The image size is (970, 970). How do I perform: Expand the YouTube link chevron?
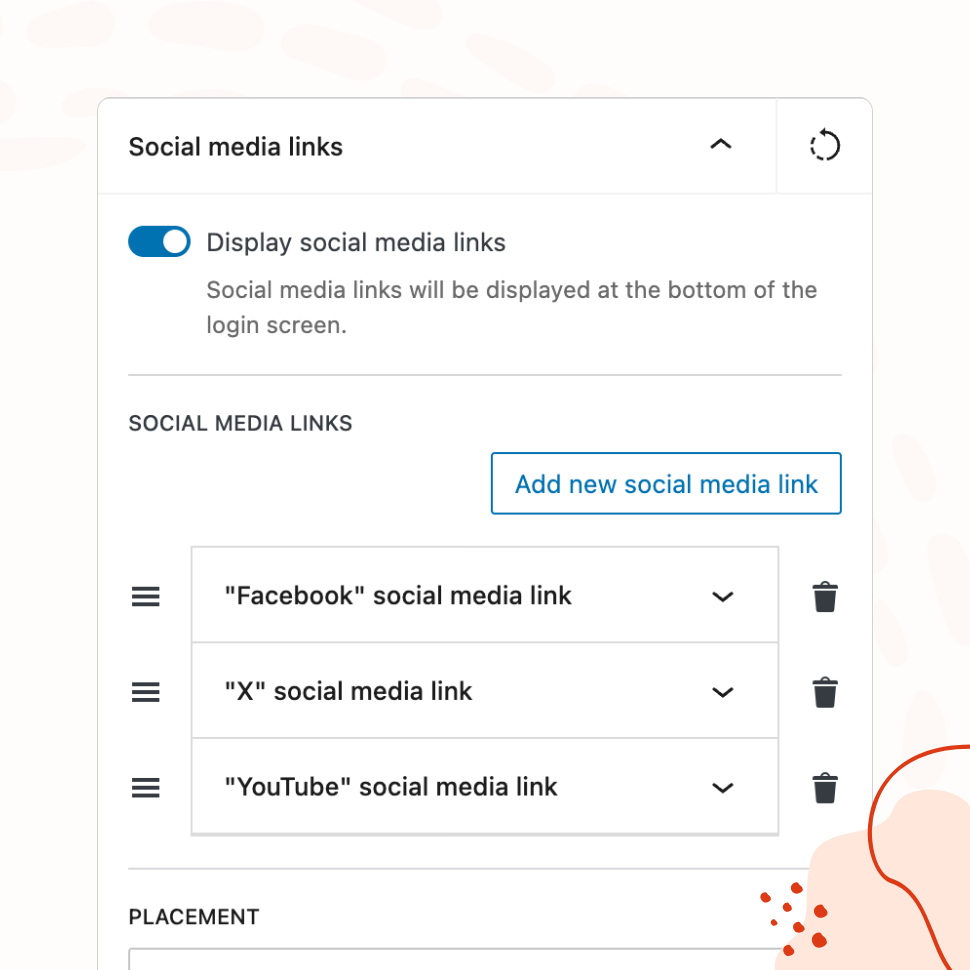click(722, 788)
